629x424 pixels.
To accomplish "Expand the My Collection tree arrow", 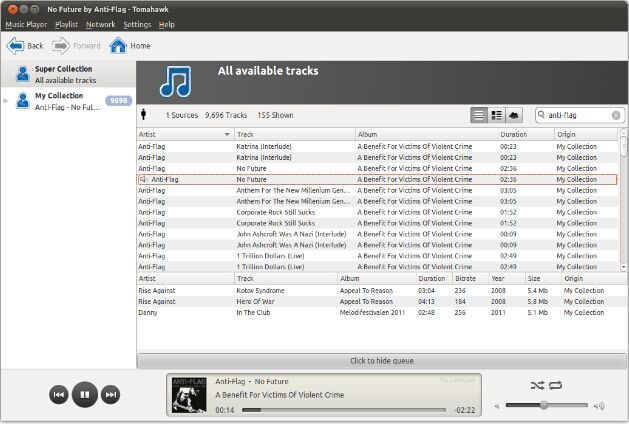I will point(6,101).
